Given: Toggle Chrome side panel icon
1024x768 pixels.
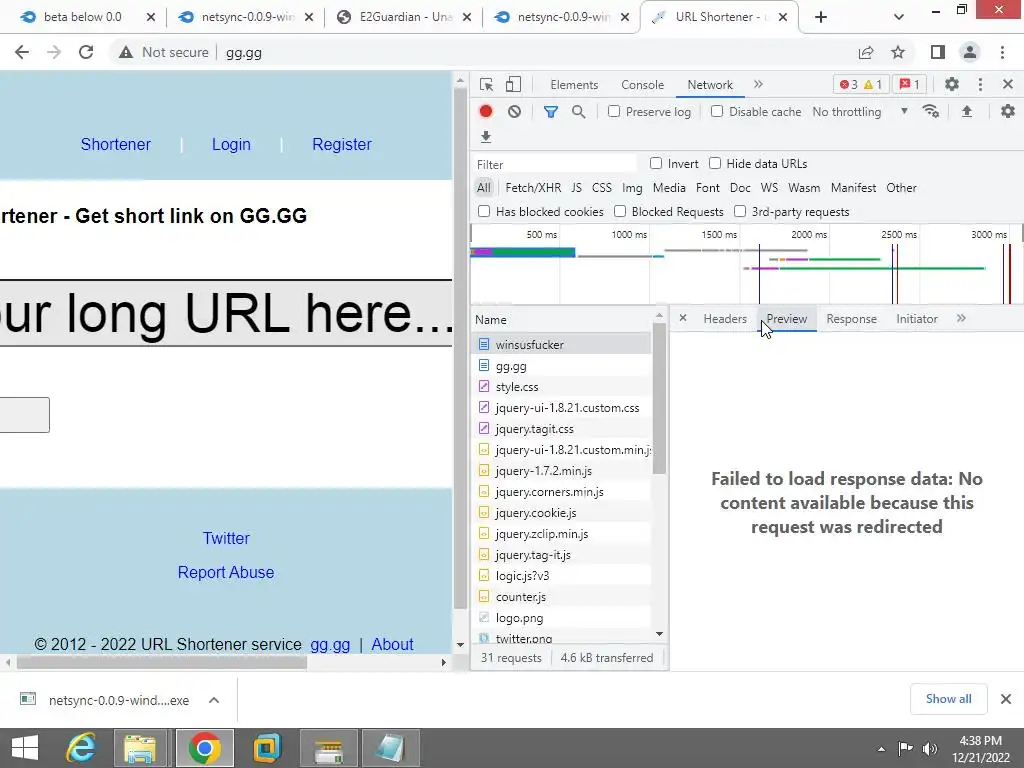Looking at the screenshot, I should [x=937, y=52].
